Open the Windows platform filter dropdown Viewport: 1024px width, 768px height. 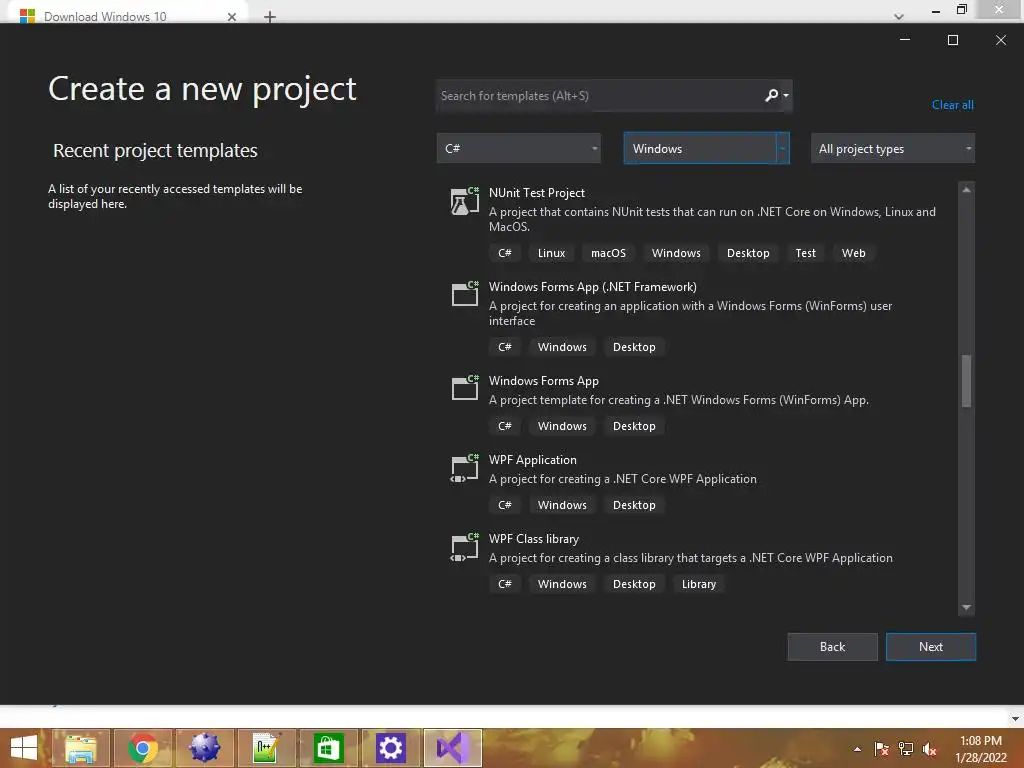pos(707,148)
